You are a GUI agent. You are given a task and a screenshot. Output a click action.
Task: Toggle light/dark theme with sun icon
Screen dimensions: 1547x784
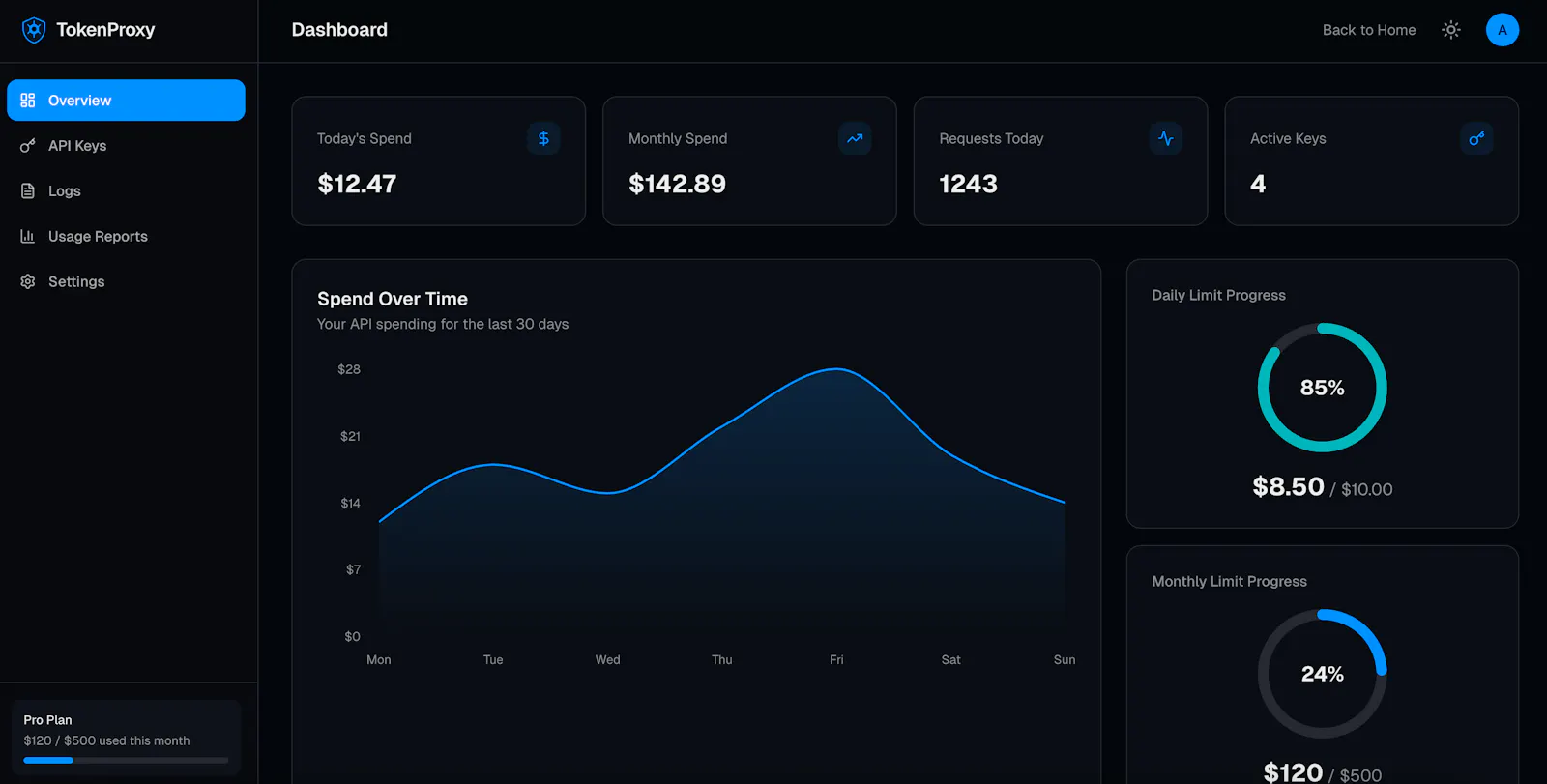coord(1451,30)
